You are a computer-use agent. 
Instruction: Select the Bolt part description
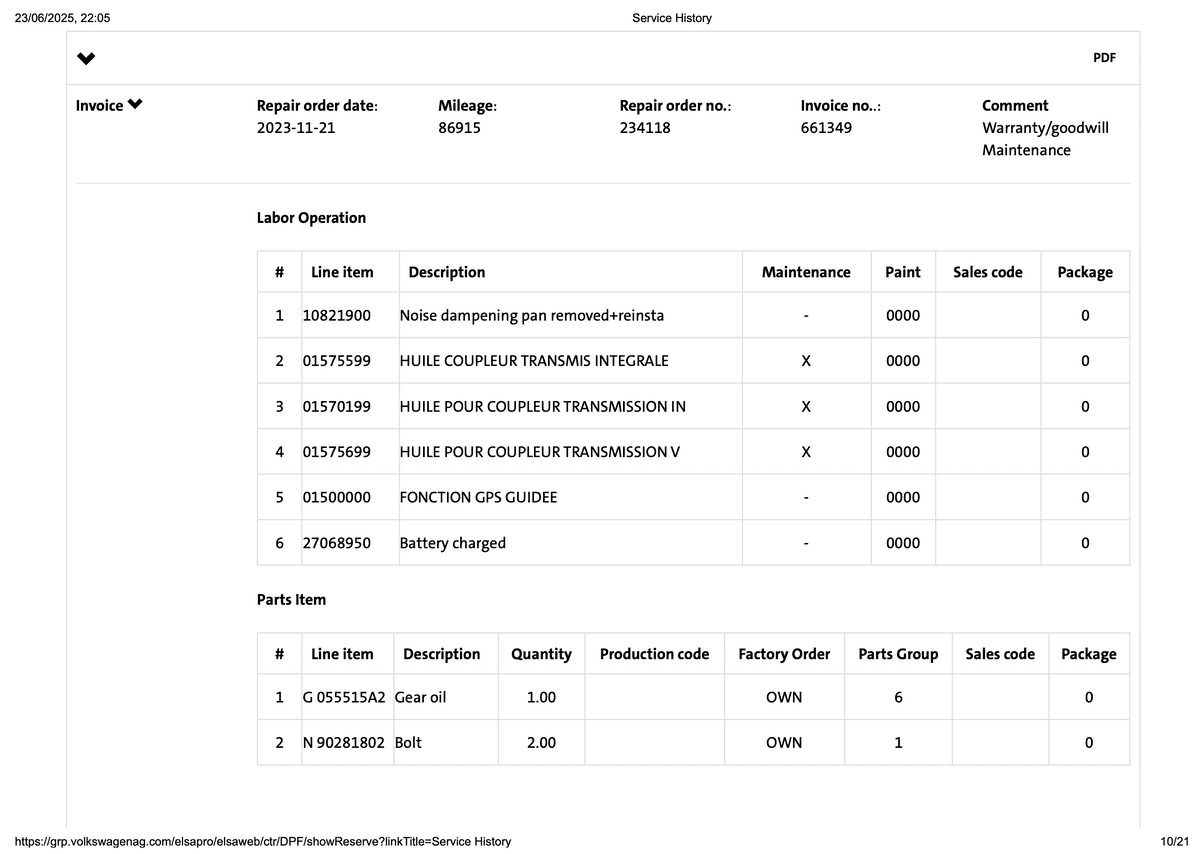(x=408, y=743)
